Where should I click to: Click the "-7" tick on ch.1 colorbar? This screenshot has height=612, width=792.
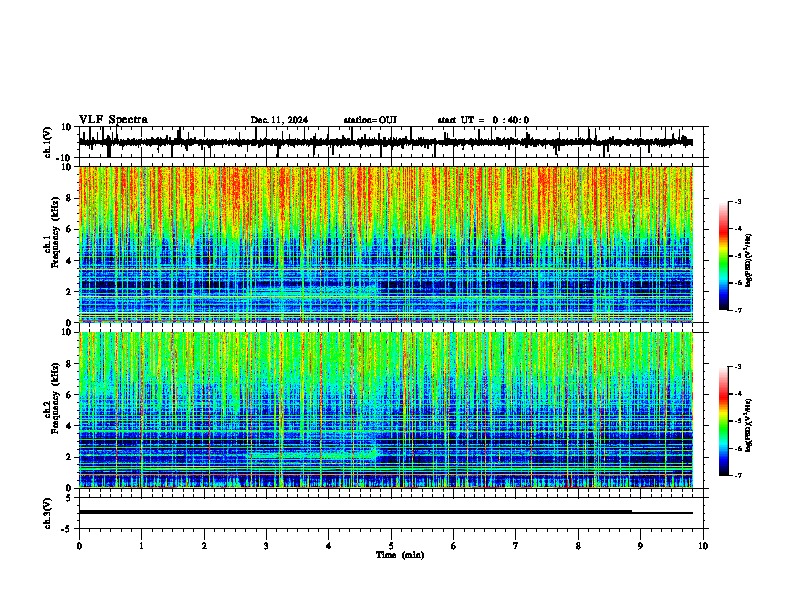coord(738,310)
